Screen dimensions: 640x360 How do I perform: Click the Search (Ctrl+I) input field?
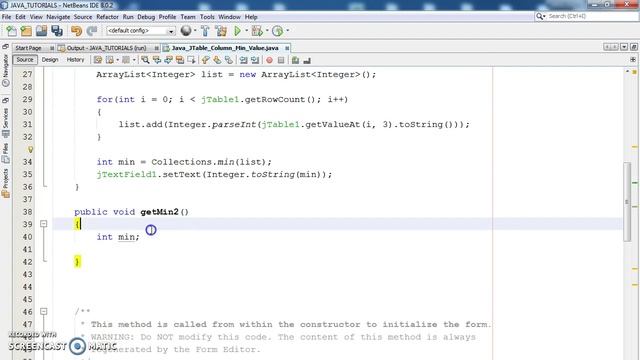[x=592, y=16]
